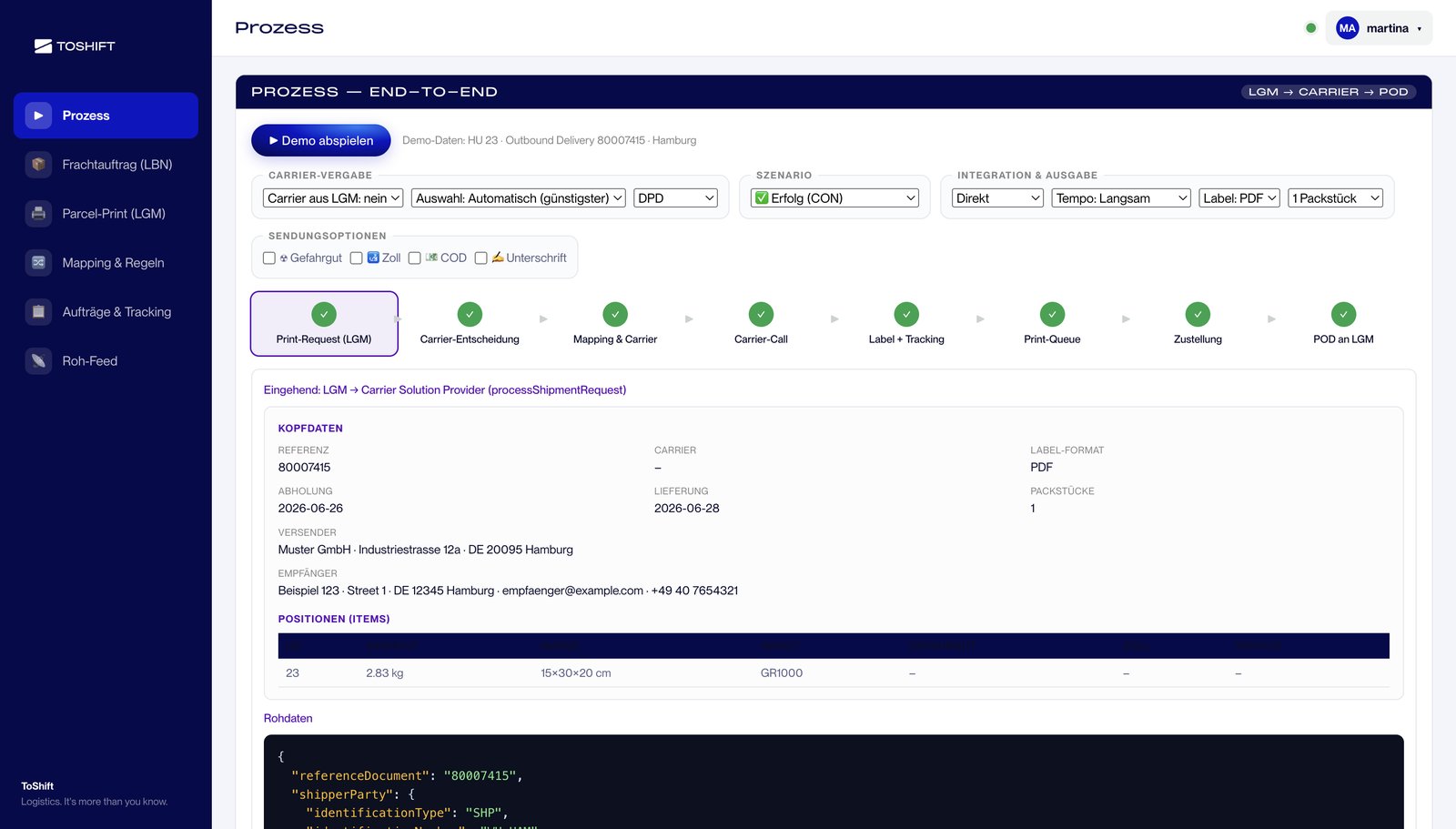The width and height of the screenshot is (1456, 829).
Task: Select the POD an LGM step label
Action: pyautogui.click(x=1343, y=339)
